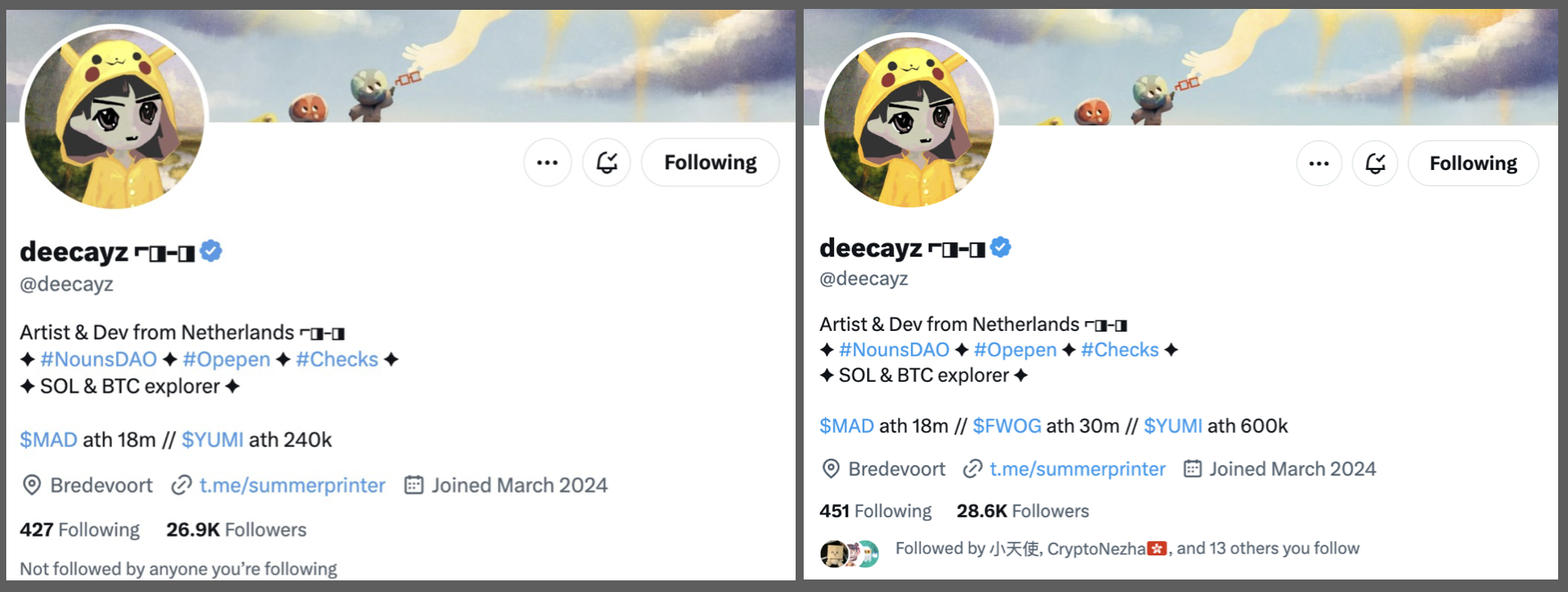Screen dimensions: 1568x592
Task: Toggle the notification bell on the left profile
Action: pos(607,163)
